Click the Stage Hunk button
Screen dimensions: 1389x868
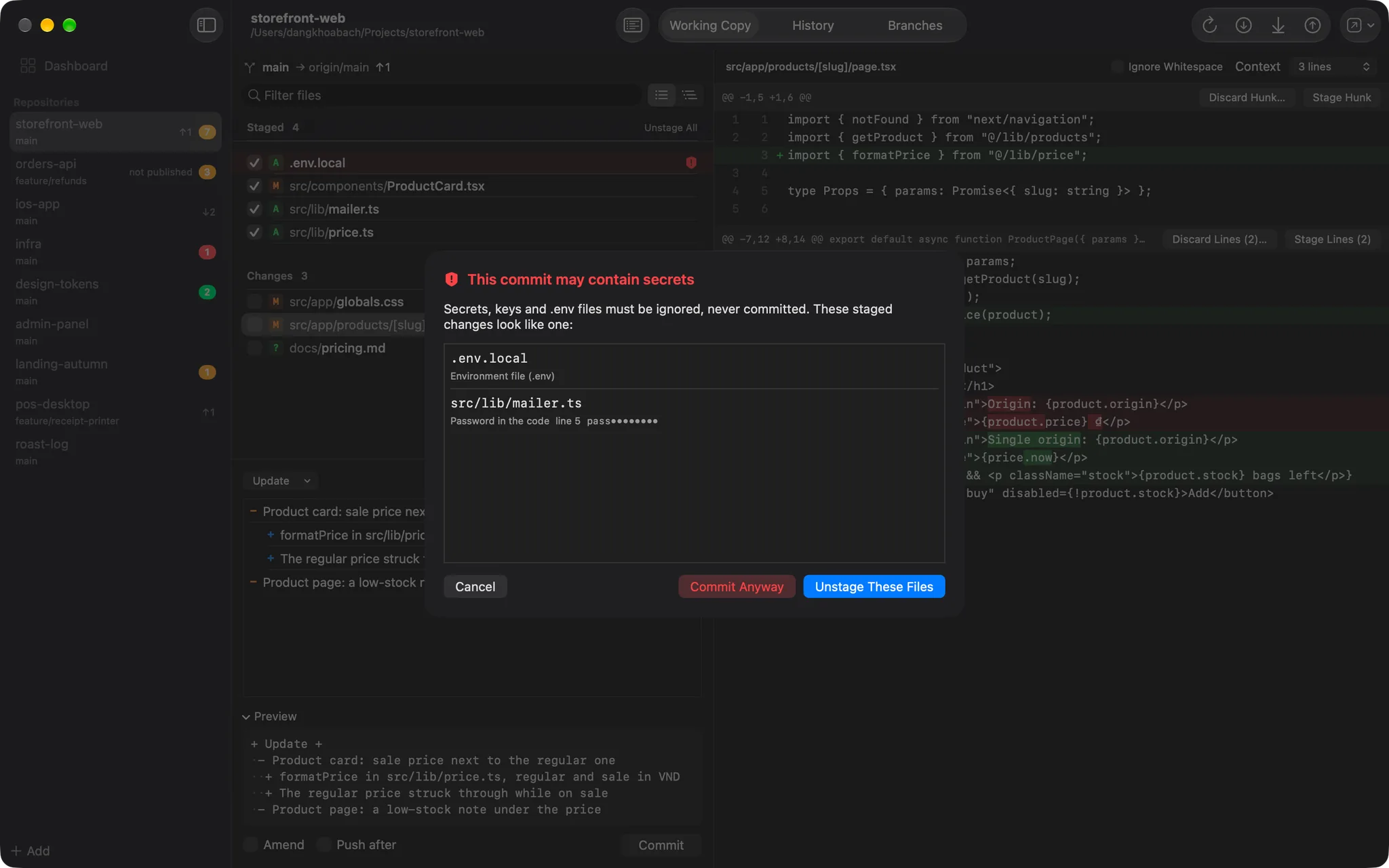(x=1342, y=97)
